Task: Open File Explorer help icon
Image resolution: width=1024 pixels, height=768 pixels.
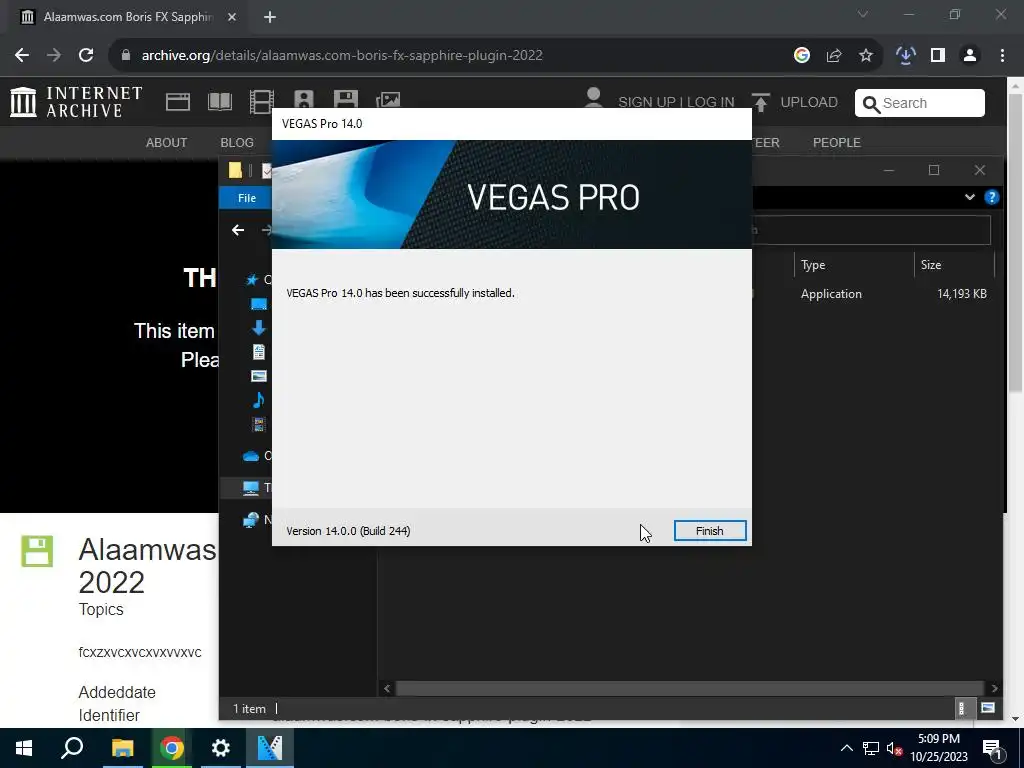Action: 991,197
